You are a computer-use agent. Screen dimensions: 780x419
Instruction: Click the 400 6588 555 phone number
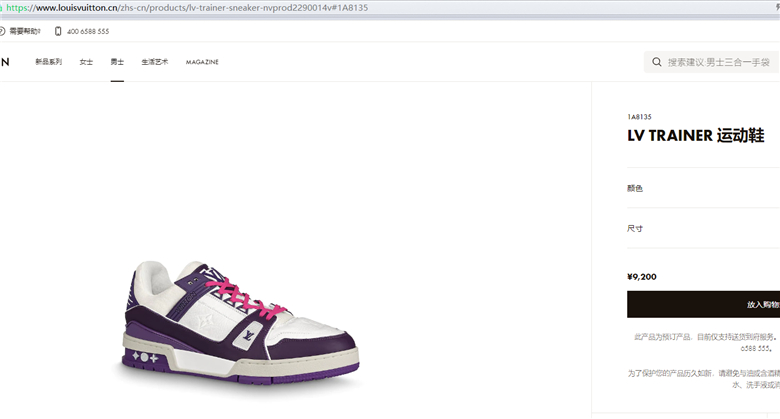(88, 31)
